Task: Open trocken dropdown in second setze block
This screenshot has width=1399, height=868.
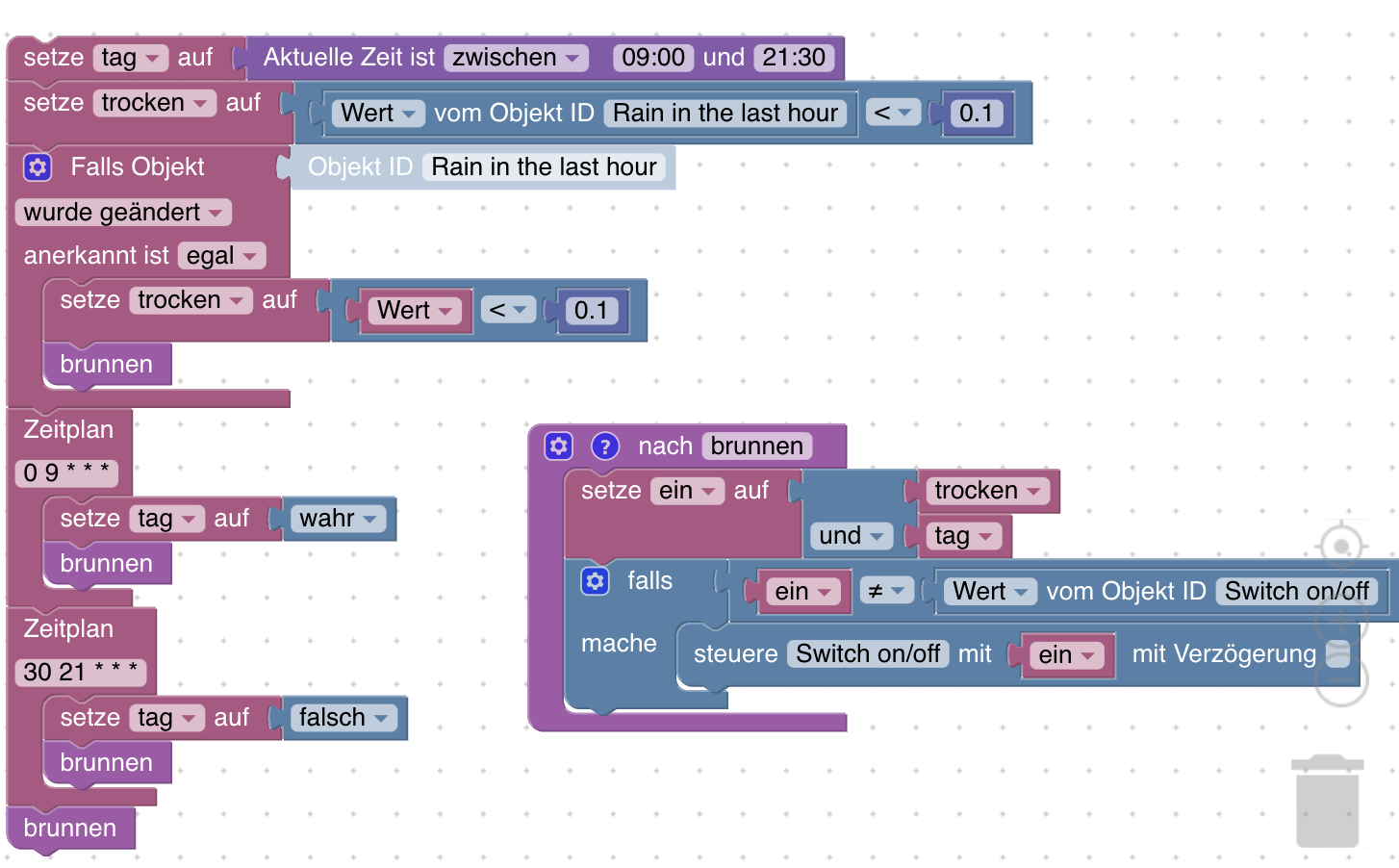Action: (x=155, y=103)
